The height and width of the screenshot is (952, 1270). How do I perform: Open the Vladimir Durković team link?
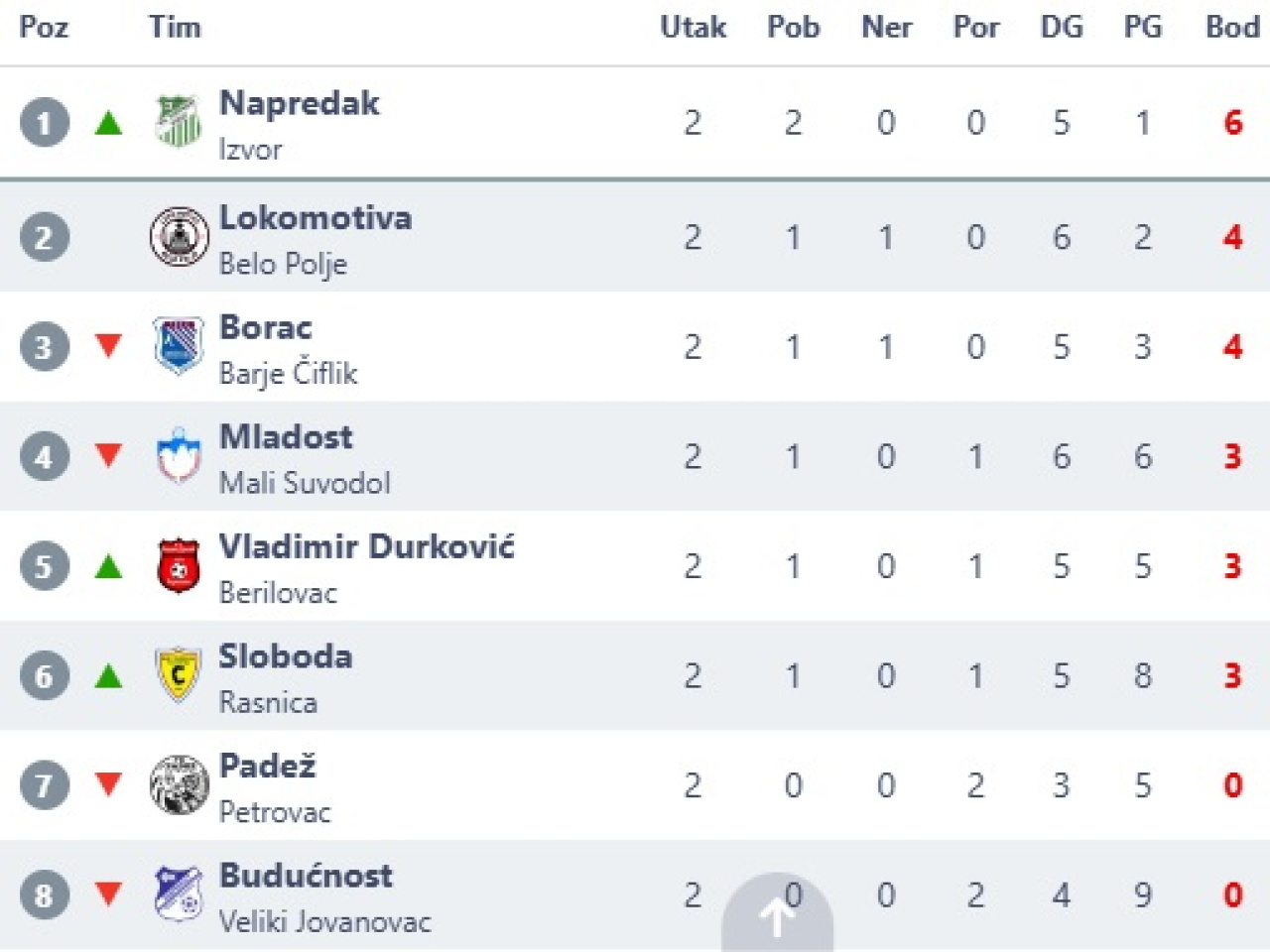pos(366,546)
